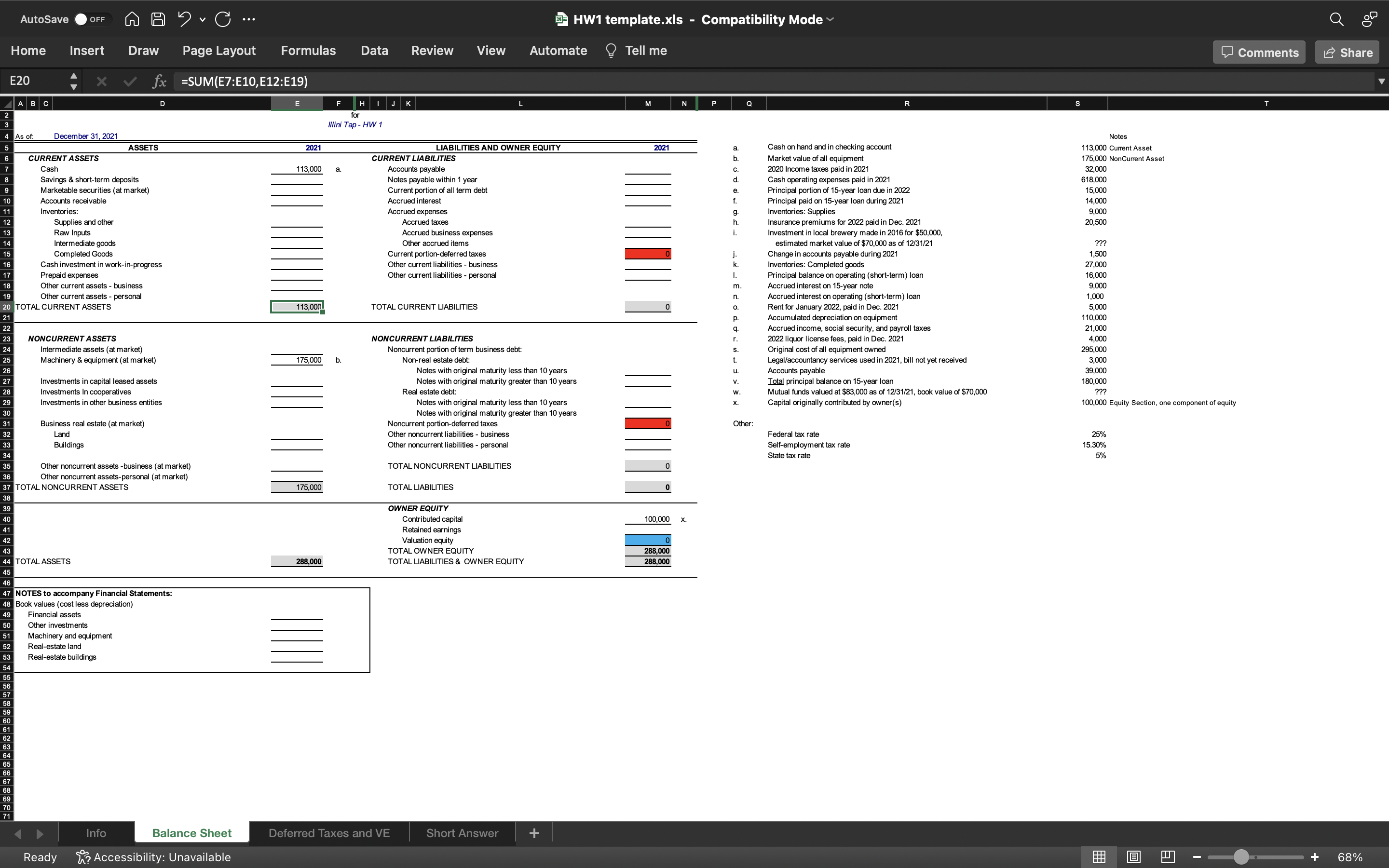This screenshot has height=868, width=1389.
Task: Cancel the entry using the X icon
Action: click(102, 81)
